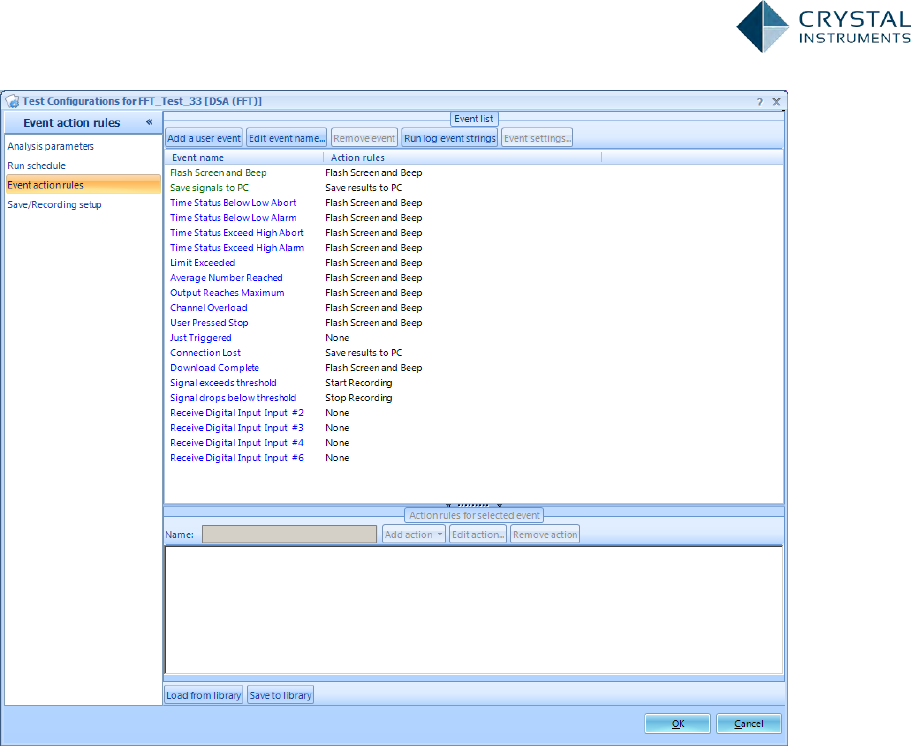
Task: Select Connection Lost event
Action: point(205,353)
